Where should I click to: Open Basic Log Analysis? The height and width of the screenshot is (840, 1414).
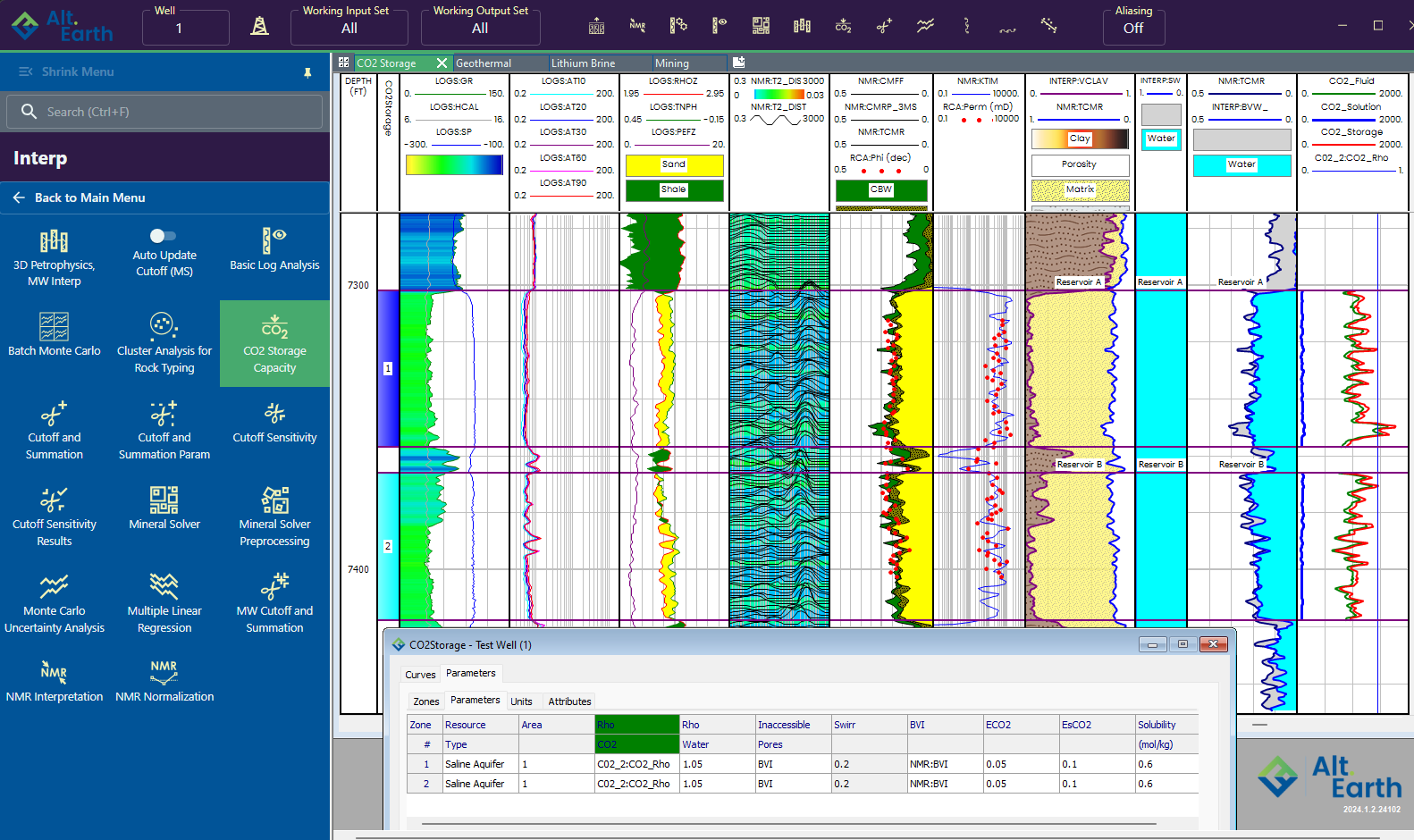274,249
